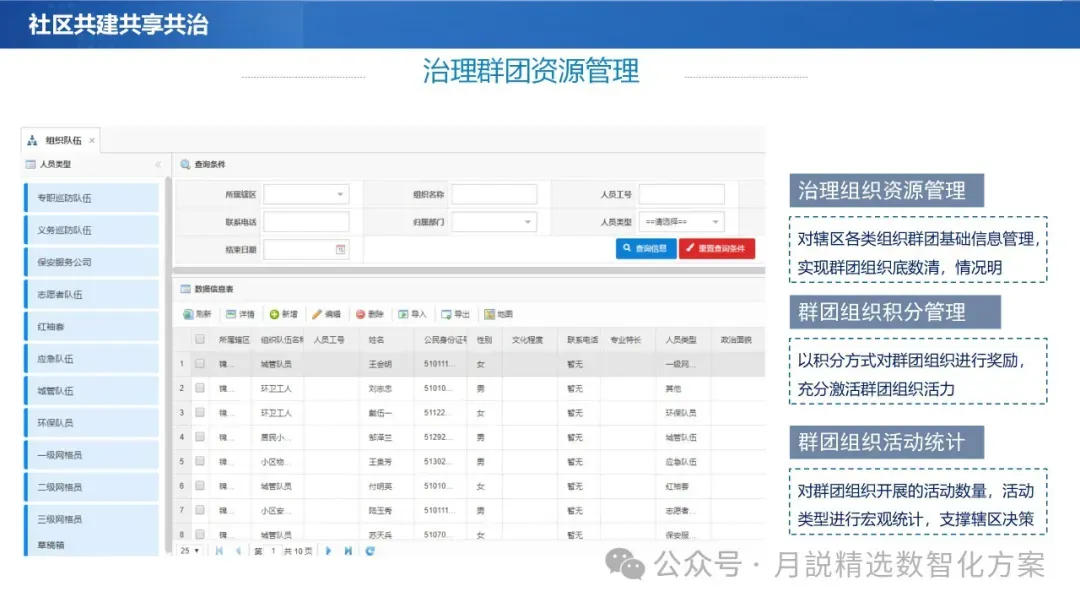Click the red 重置查询条件 button

717,249
